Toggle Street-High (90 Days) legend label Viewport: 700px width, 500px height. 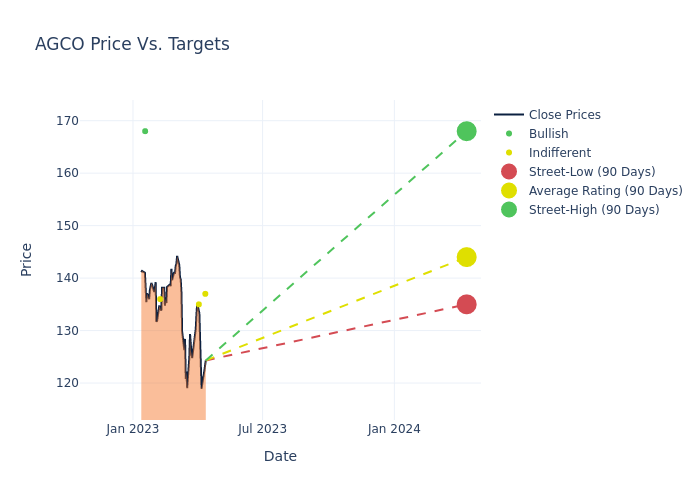594,210
